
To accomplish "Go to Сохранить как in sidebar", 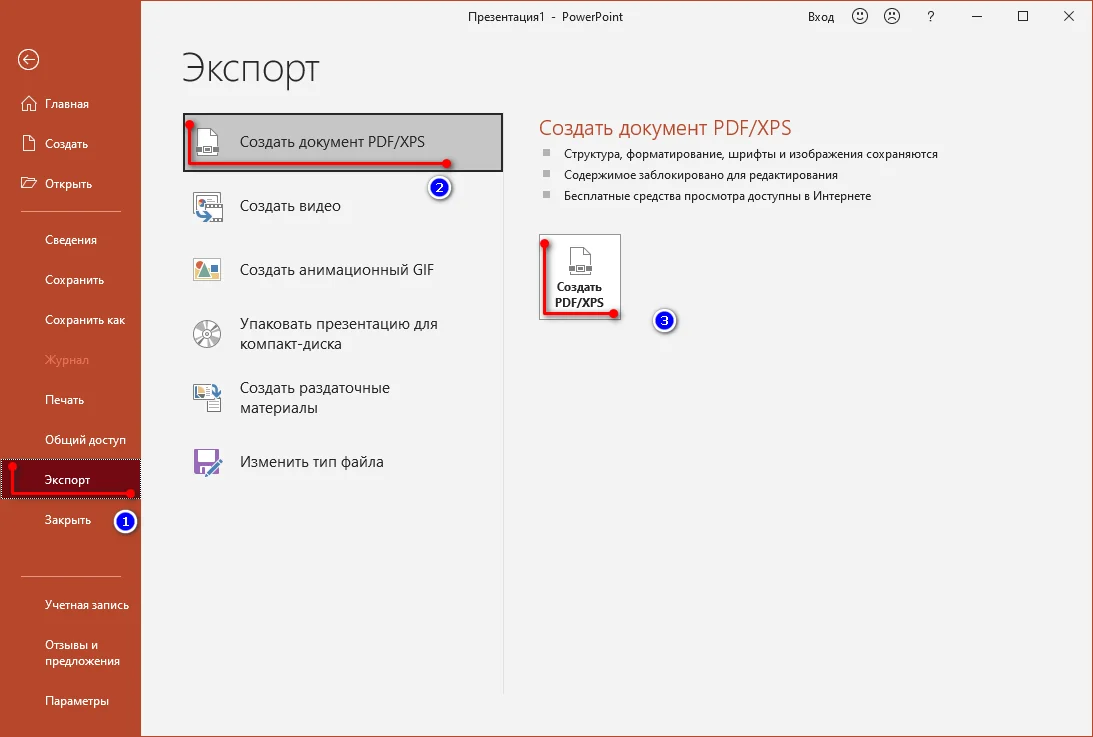I will (85, 320).
